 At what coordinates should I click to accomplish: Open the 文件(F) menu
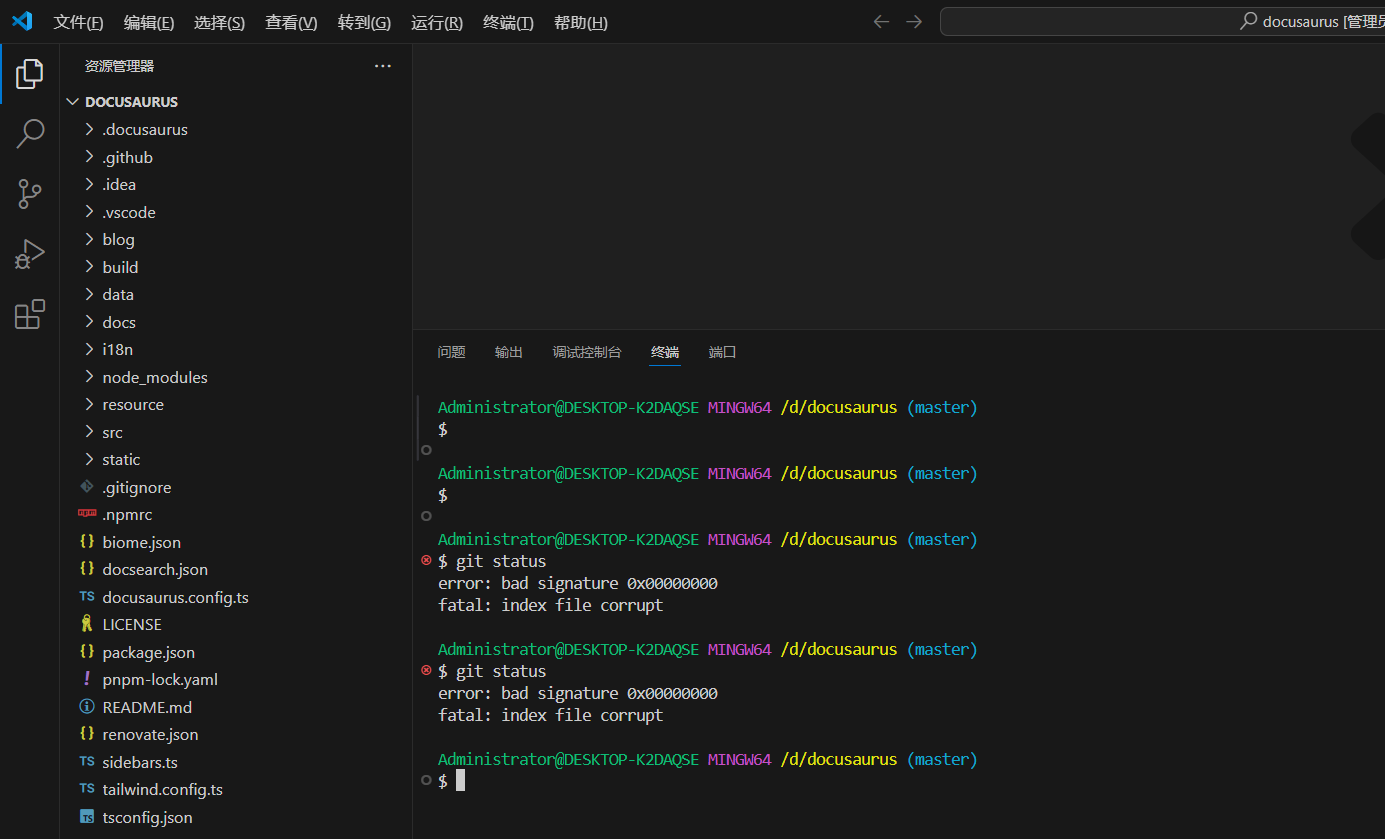point(78,22)
